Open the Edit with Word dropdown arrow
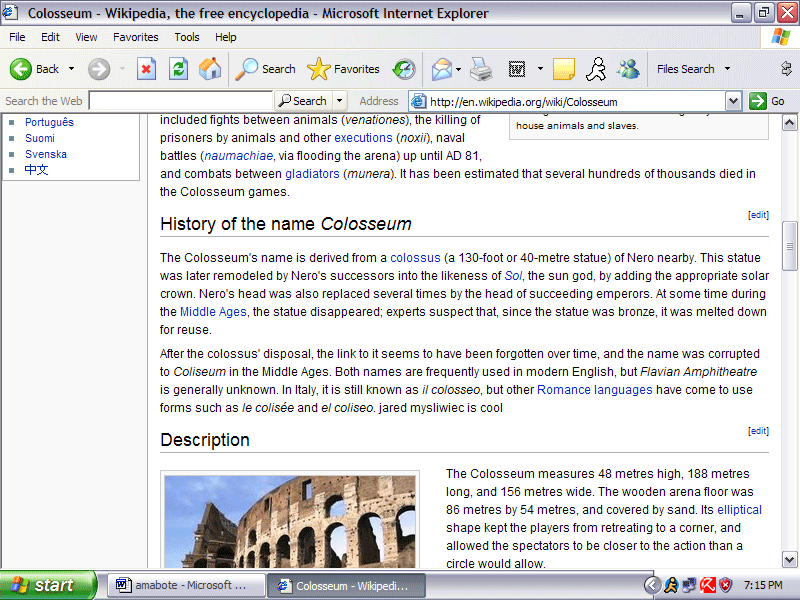 click(540, 69)
